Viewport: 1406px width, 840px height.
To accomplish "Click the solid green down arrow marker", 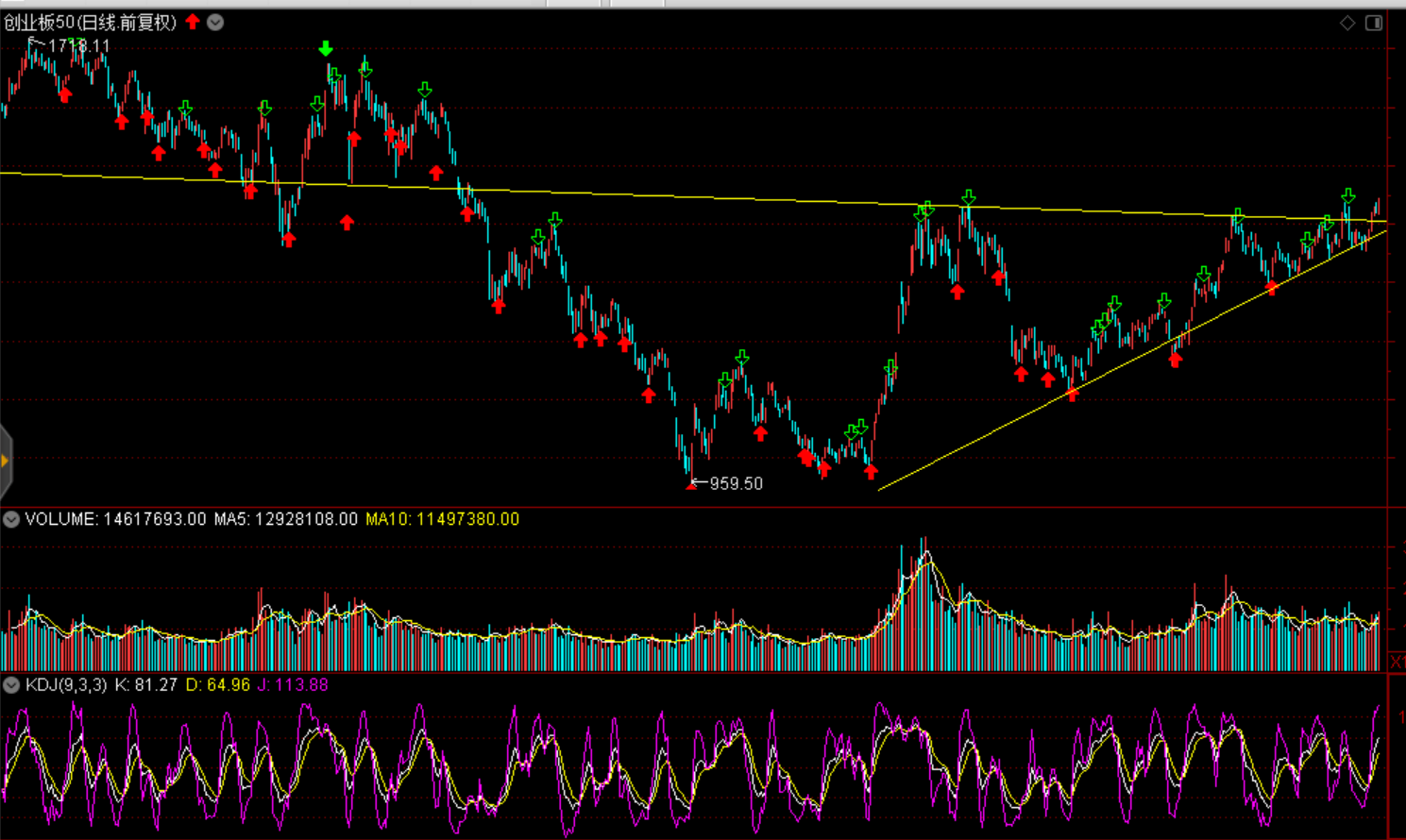I will (326, 48).
